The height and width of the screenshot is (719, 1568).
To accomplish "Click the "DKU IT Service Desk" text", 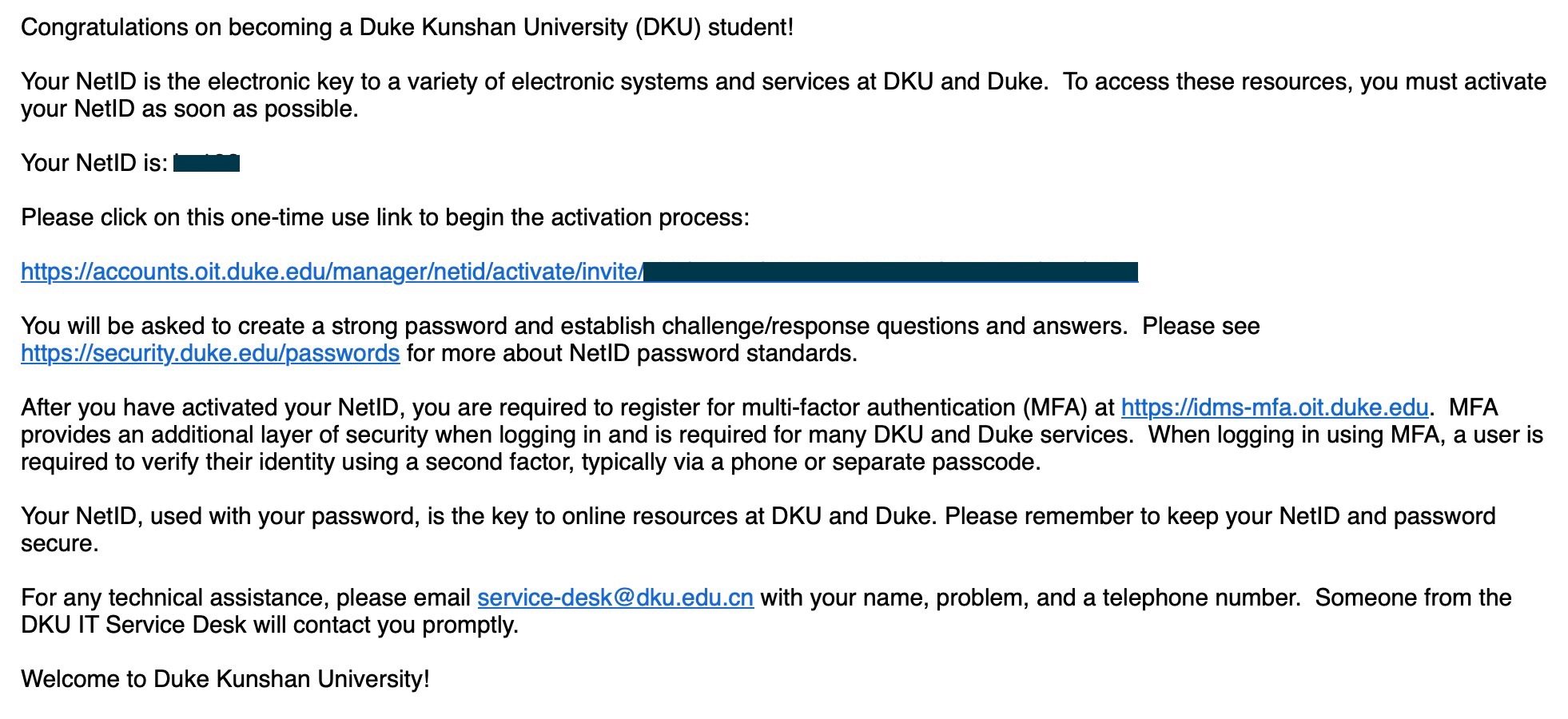I will (x=133, y=626).
